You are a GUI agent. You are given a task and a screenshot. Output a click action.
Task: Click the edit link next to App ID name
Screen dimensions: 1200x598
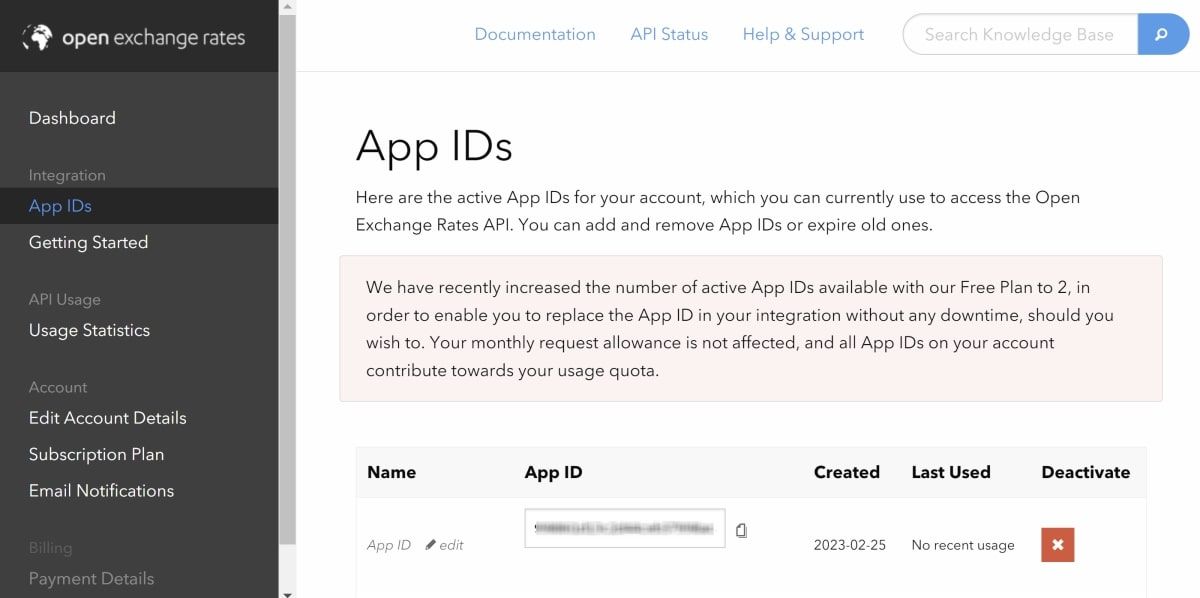[x=451, y=545]
